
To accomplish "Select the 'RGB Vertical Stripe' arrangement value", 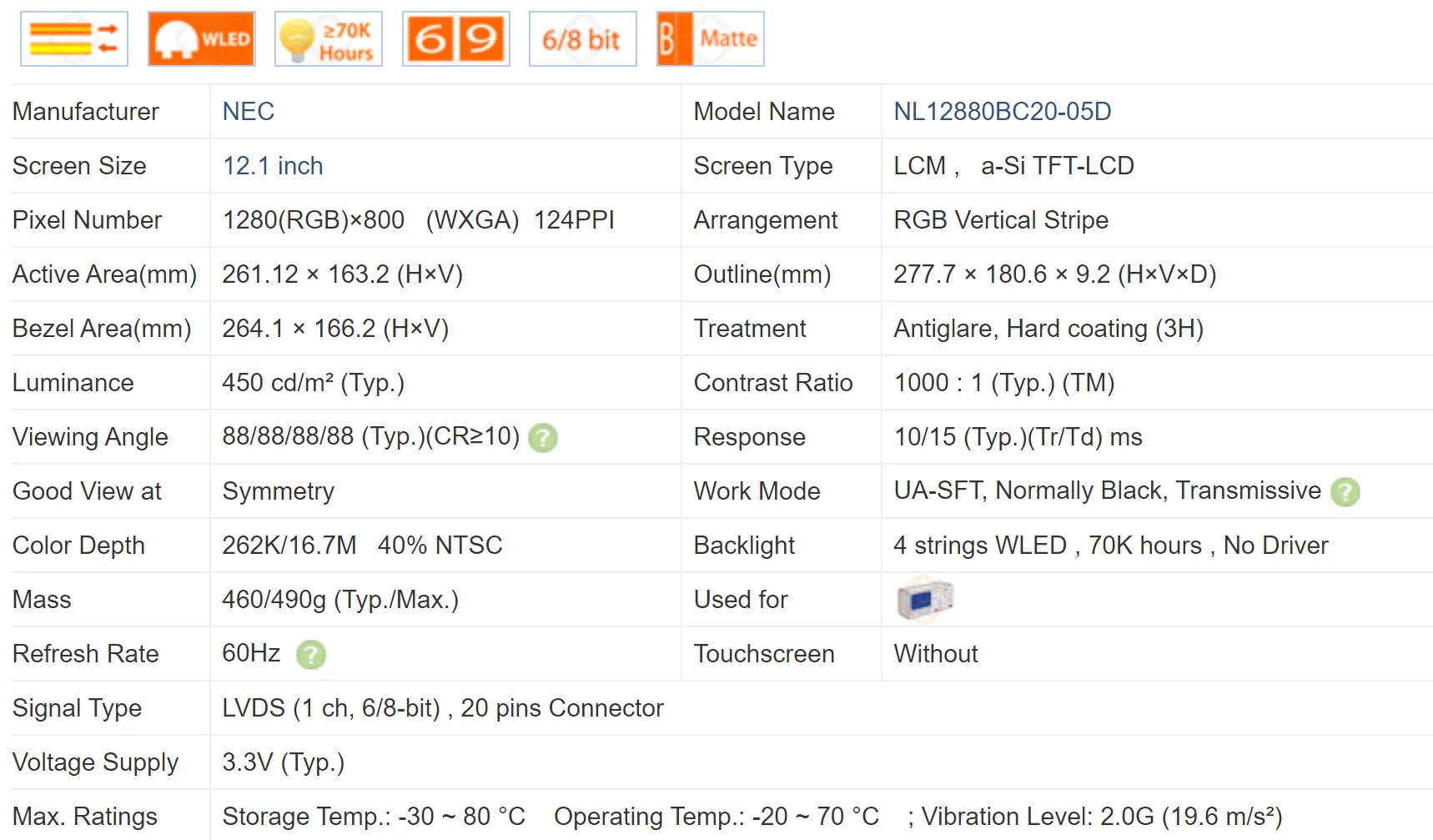I will pos(1001,220).
